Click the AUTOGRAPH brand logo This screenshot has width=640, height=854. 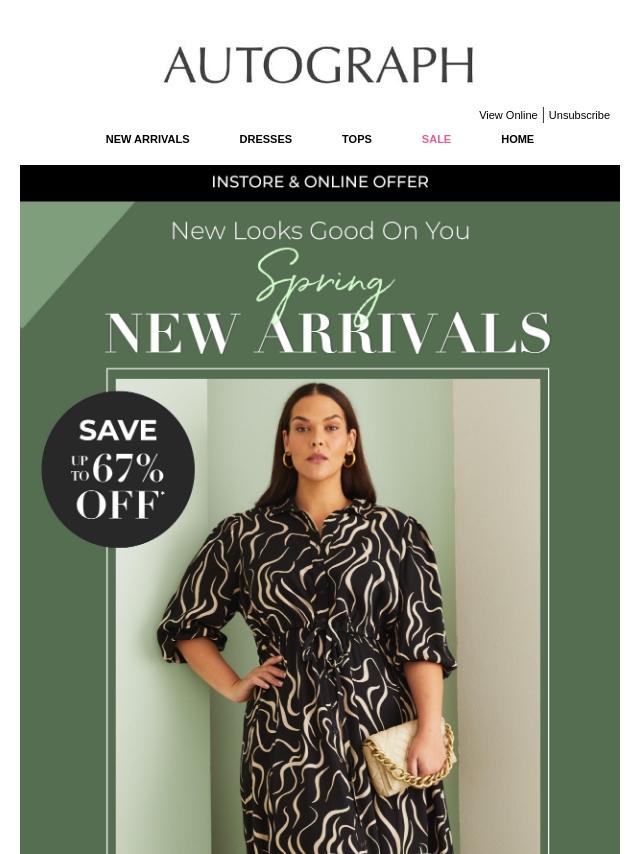click(x=319, y=65)
